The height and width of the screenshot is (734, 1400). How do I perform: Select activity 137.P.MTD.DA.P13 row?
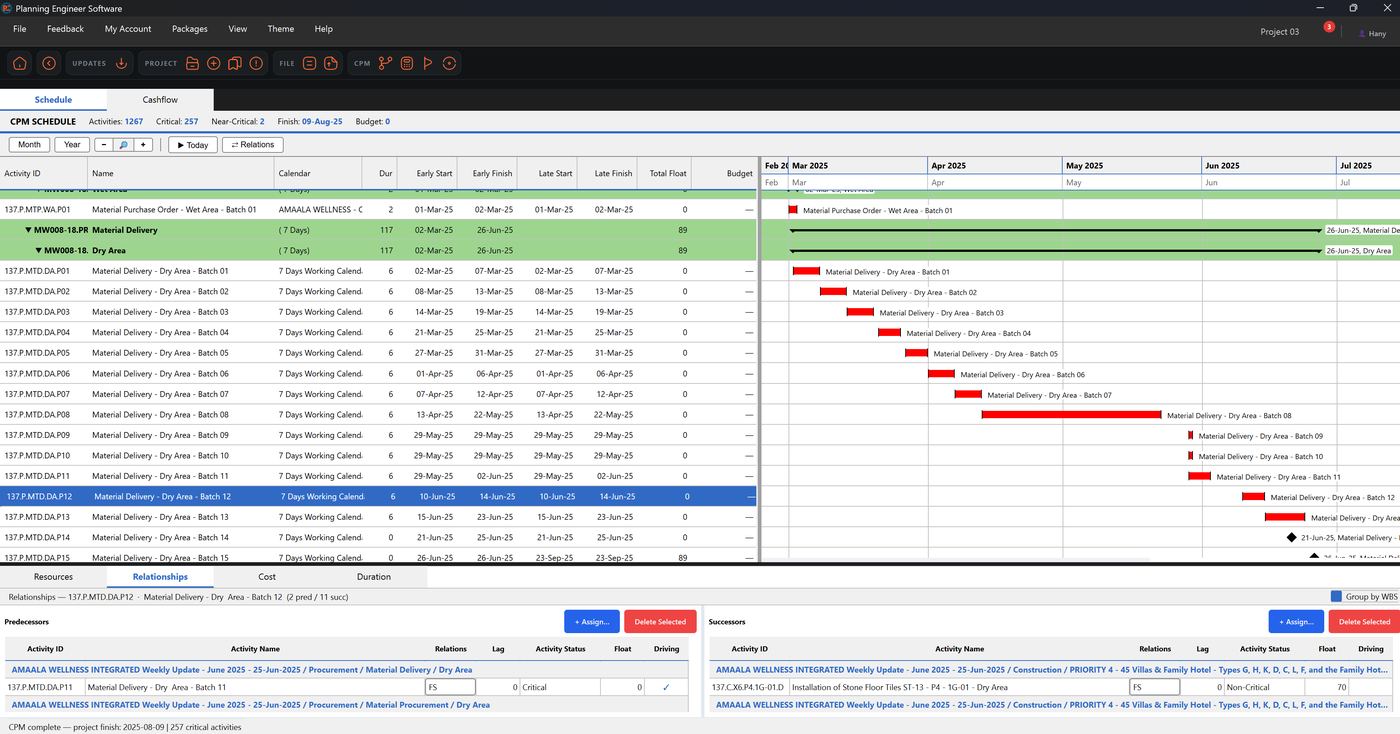click(x=378, y=517)
